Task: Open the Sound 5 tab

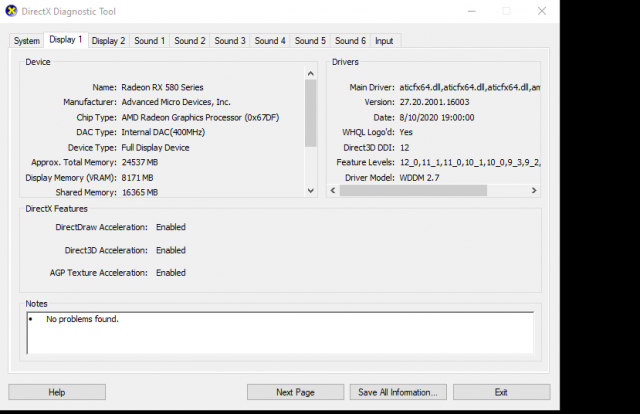Action: pos(310,41)
